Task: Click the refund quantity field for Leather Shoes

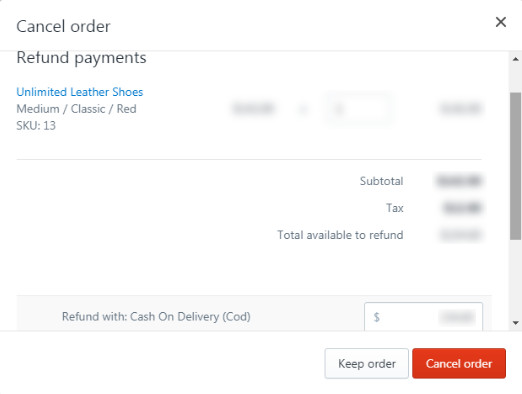Action: coord(357,109)
